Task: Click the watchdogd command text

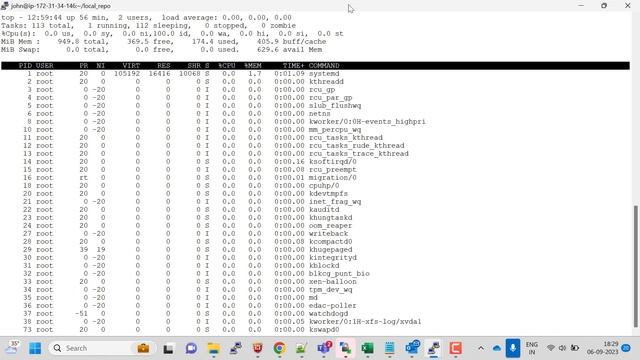Action: coord(328,314)
